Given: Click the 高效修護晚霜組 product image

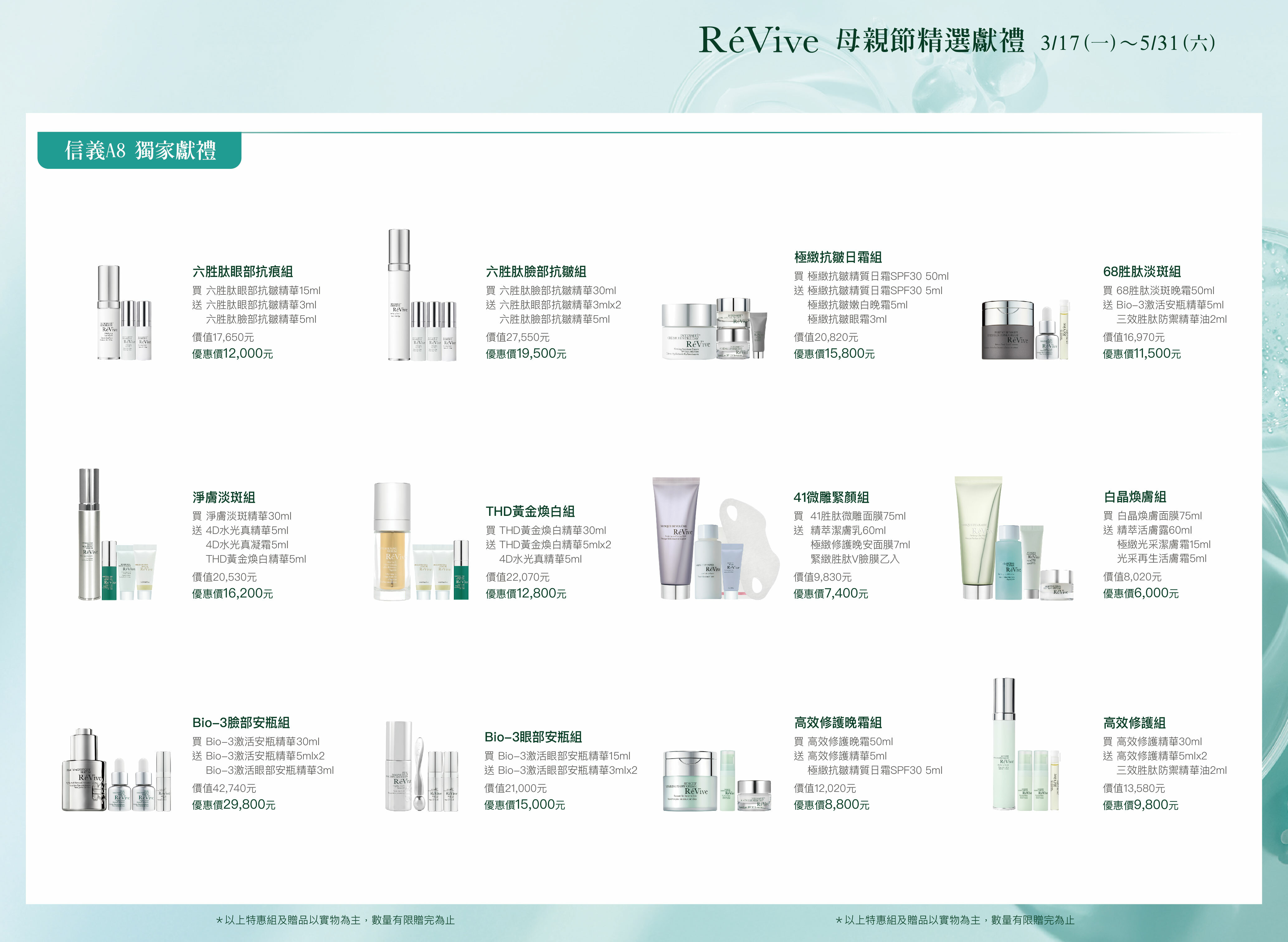Looking at the screenshot, I should (x=717, y=781).
